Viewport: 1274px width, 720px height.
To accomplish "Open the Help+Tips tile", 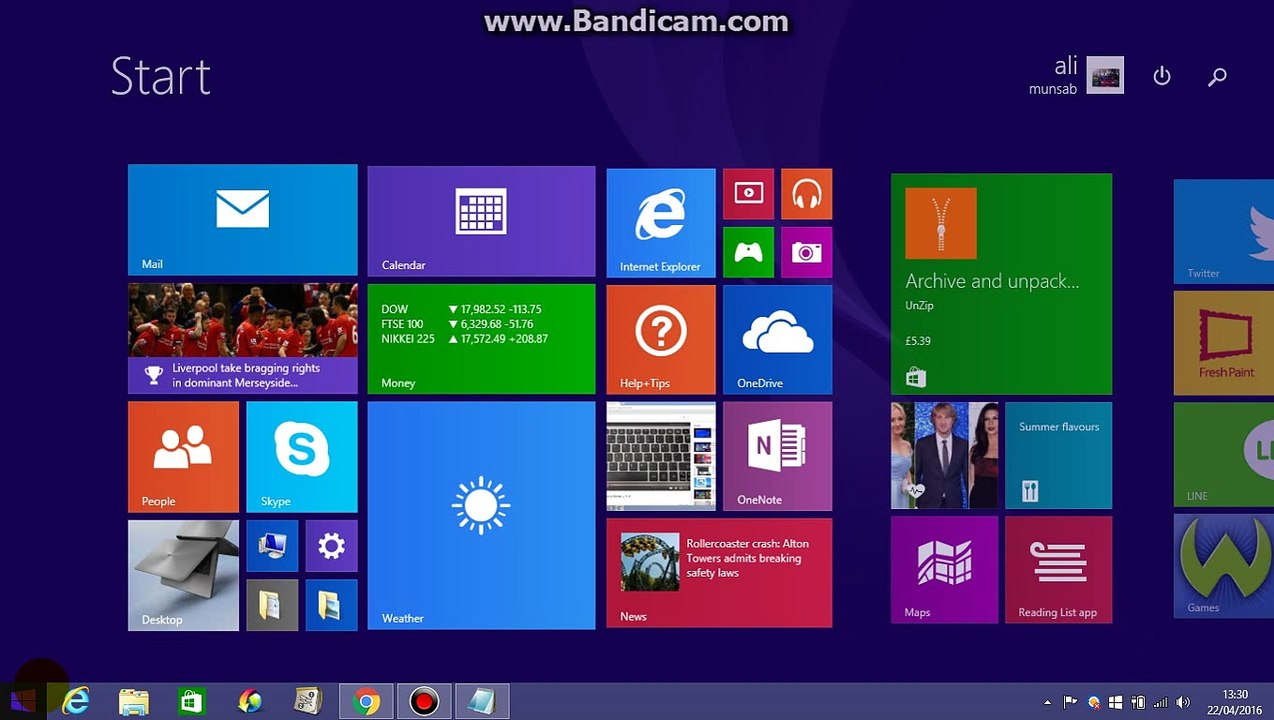I will [x=661, y=339].
